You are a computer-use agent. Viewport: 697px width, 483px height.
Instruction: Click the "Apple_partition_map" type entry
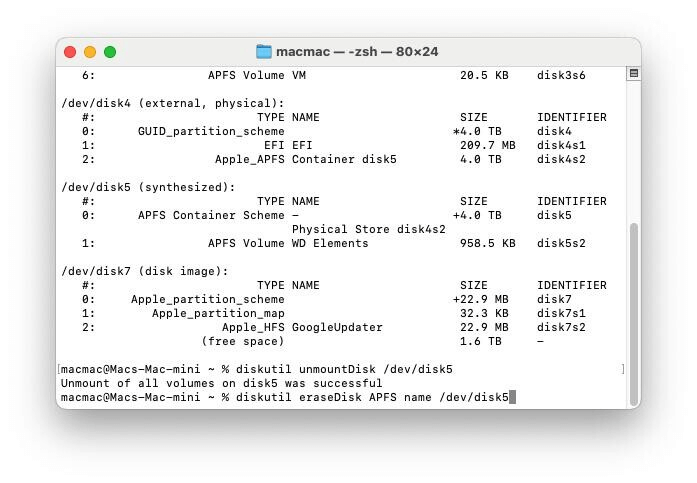tap(218, 313)
